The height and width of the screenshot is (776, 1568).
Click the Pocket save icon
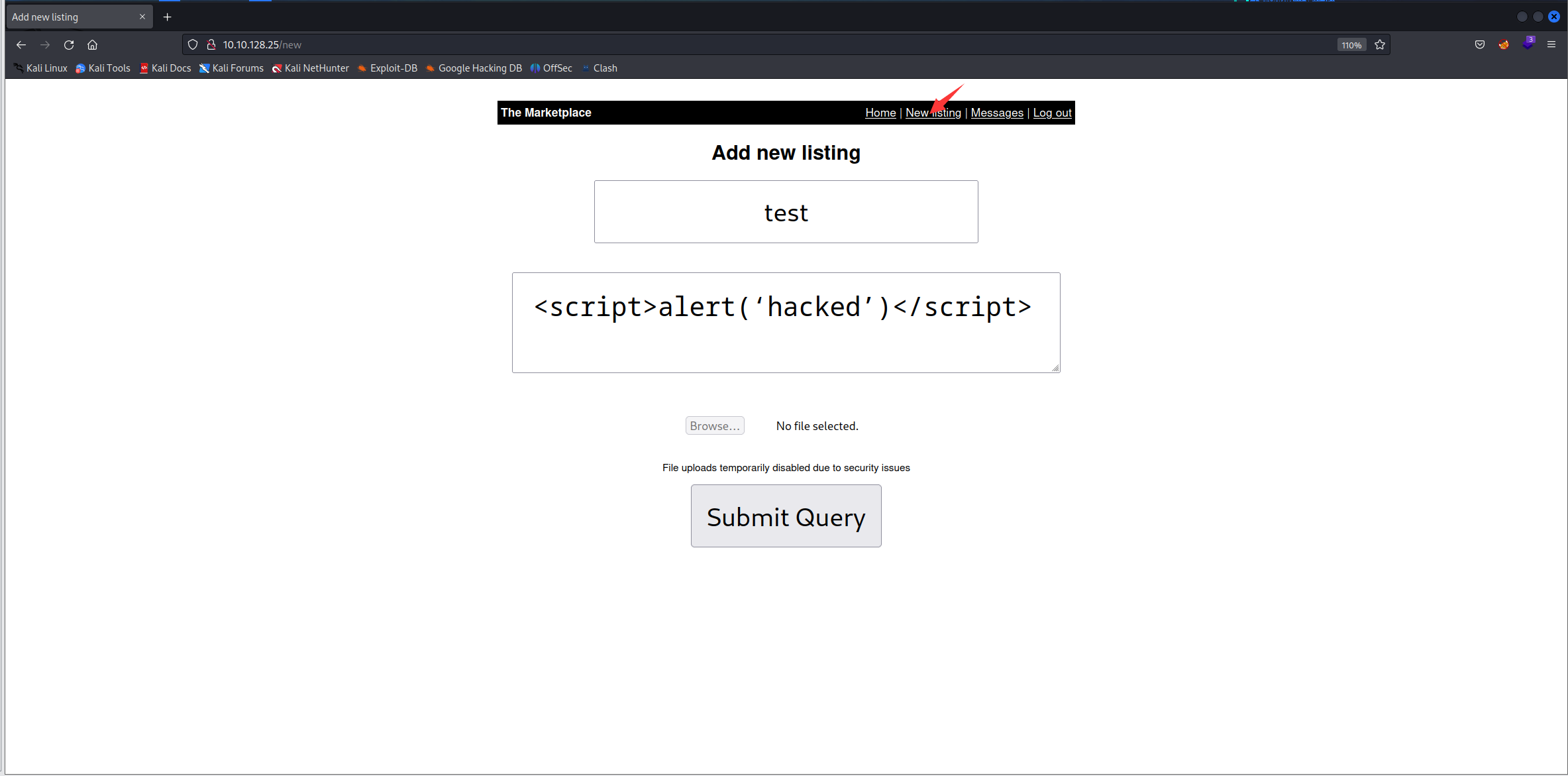pos(1480,45)
